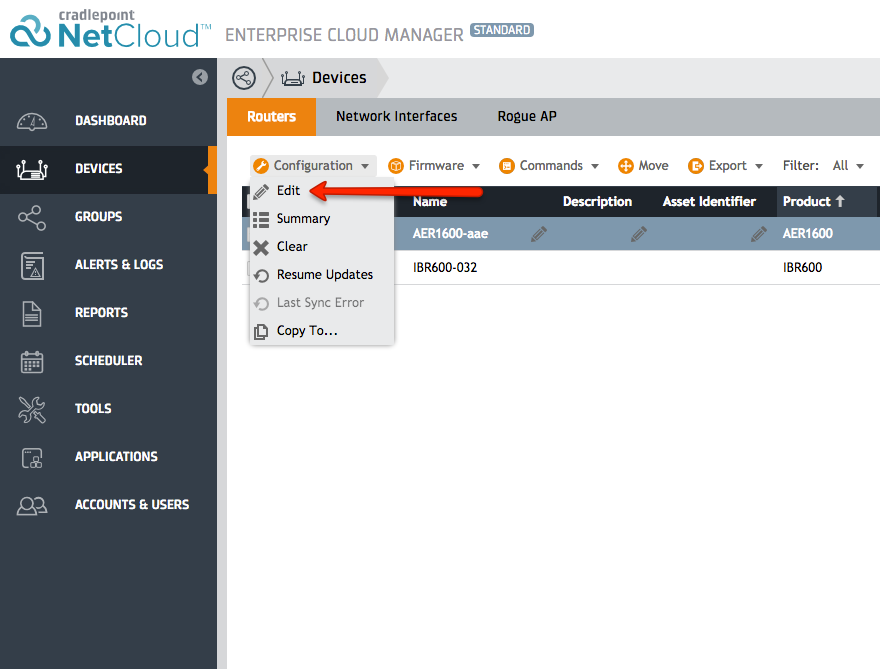Choose Summary from the Configuration menu
The image size is (880, 669).
(x=322, y=219)
